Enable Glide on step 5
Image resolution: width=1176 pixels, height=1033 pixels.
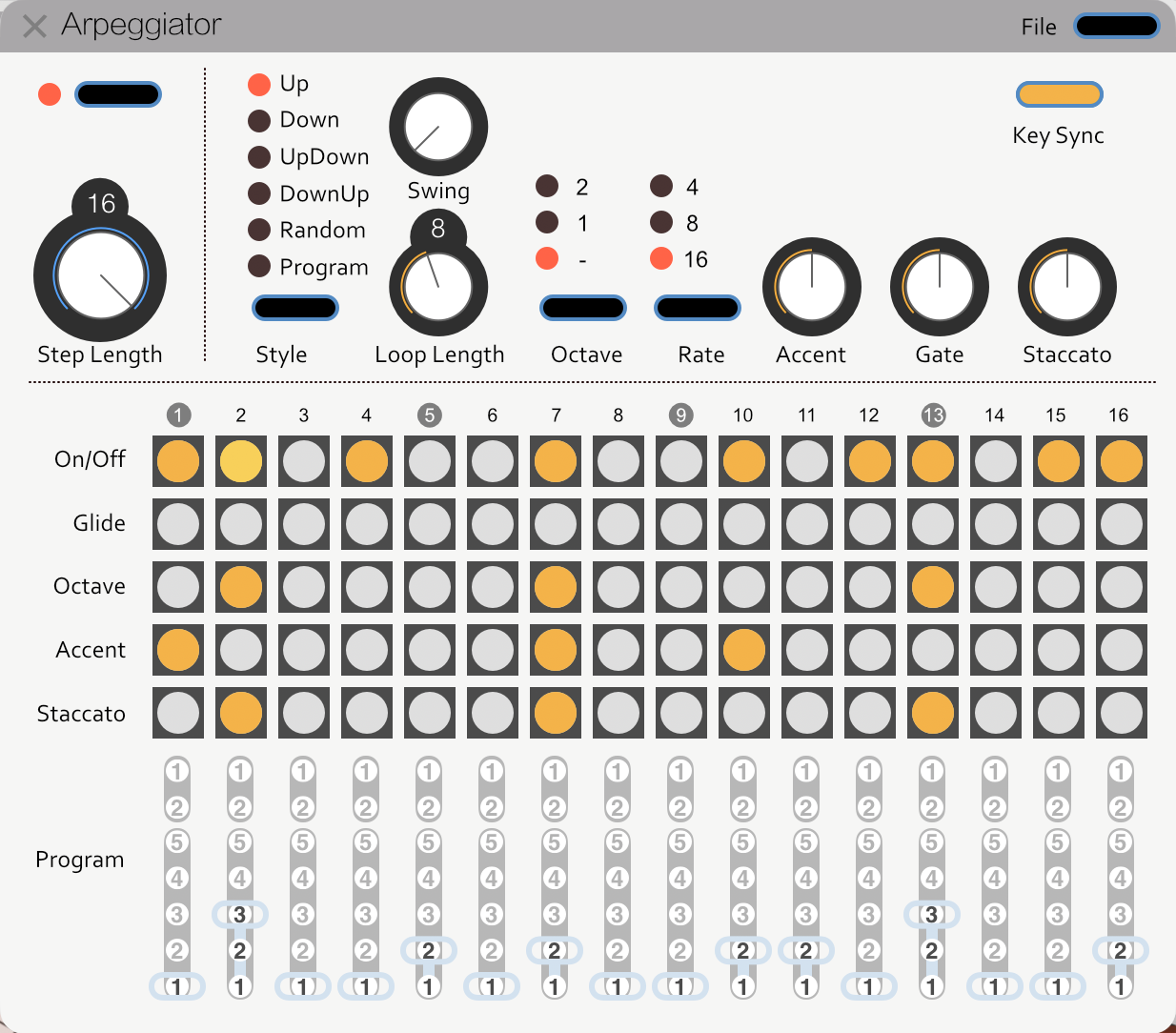coord(430,524)
